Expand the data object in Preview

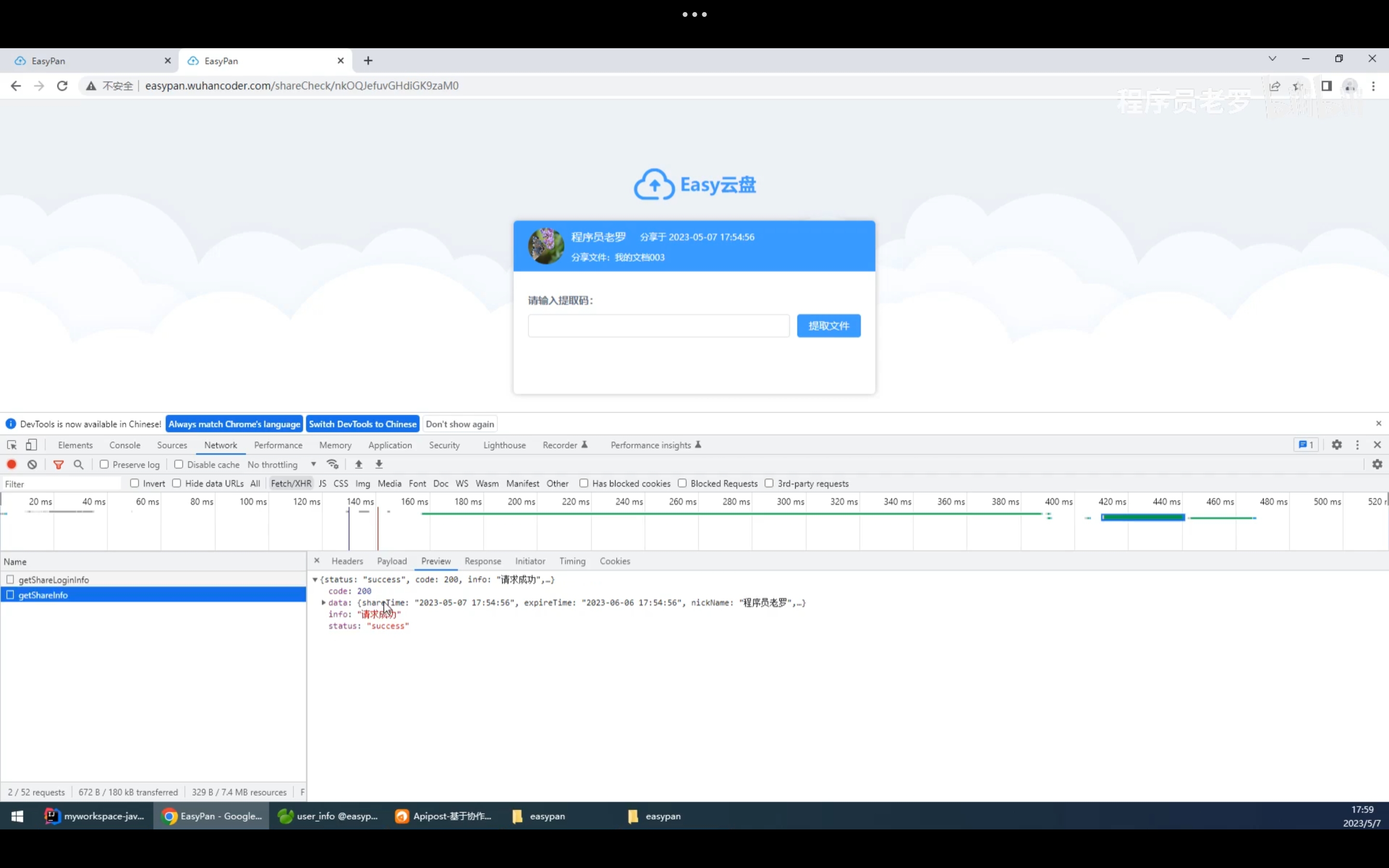(324, 603)
